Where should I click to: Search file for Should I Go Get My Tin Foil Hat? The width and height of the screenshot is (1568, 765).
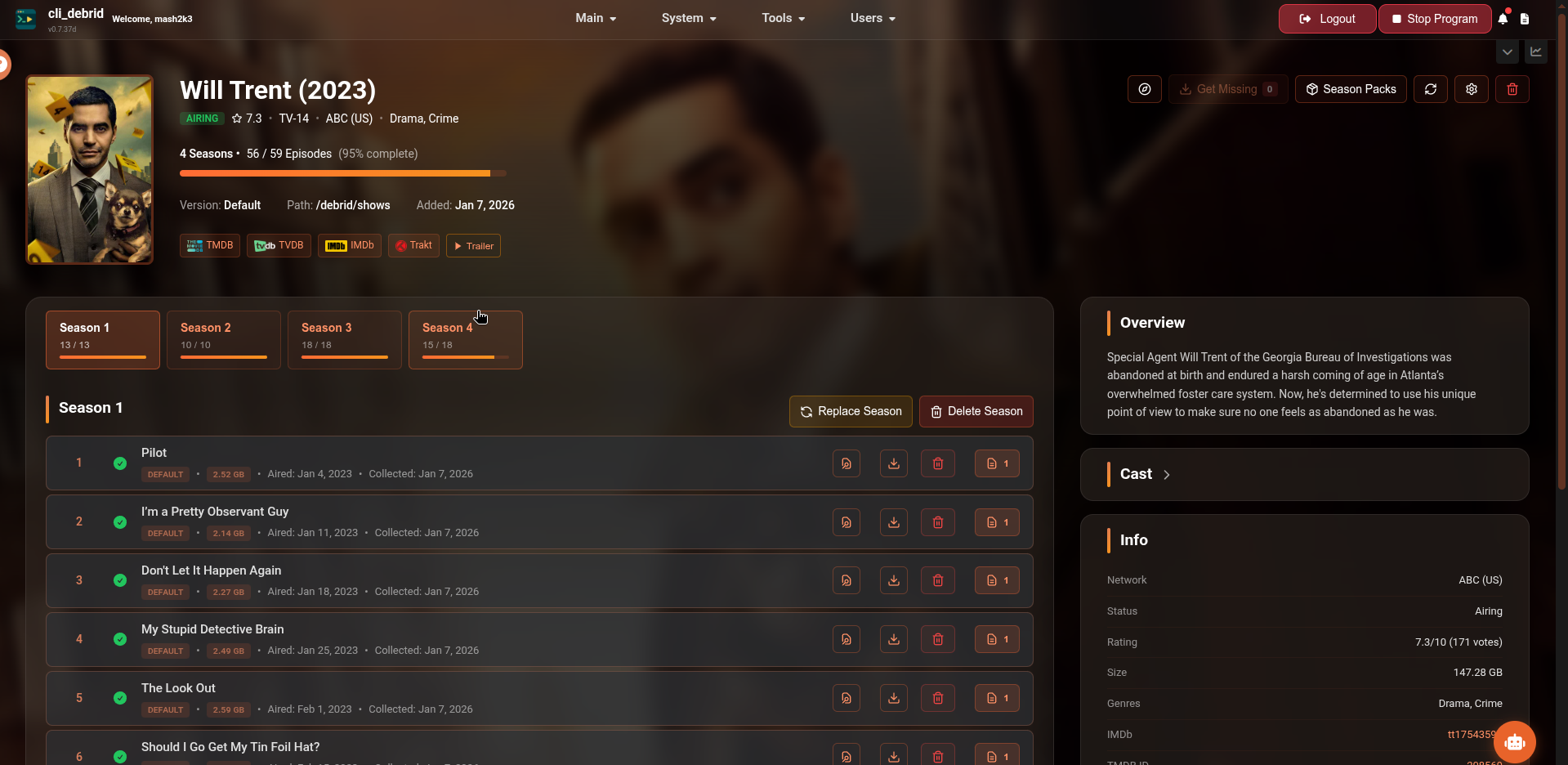[847, 756]
